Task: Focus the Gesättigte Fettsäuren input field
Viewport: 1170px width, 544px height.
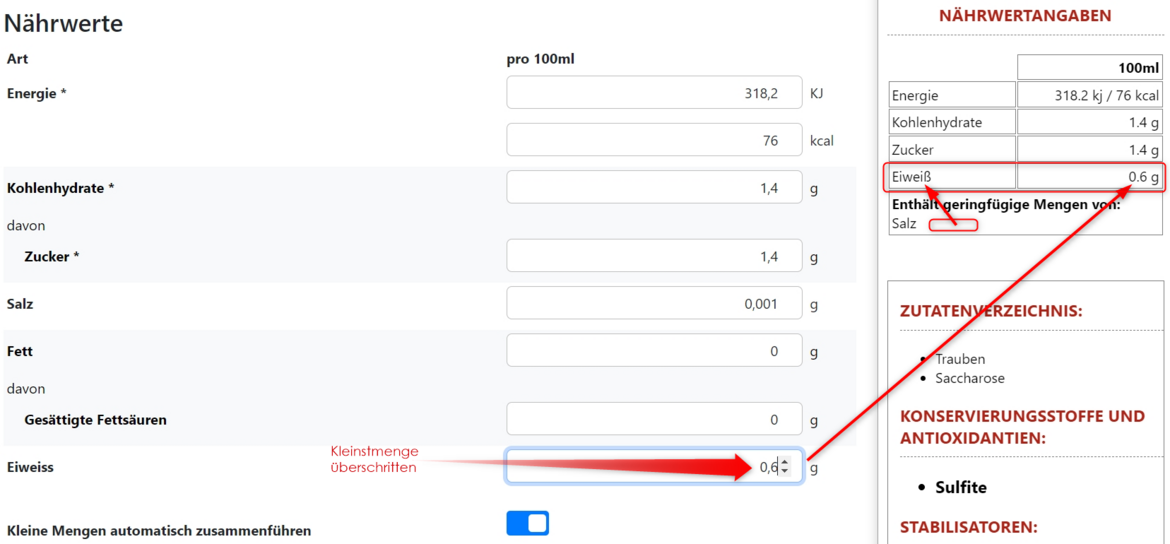Action: click(x=654, y=419)
